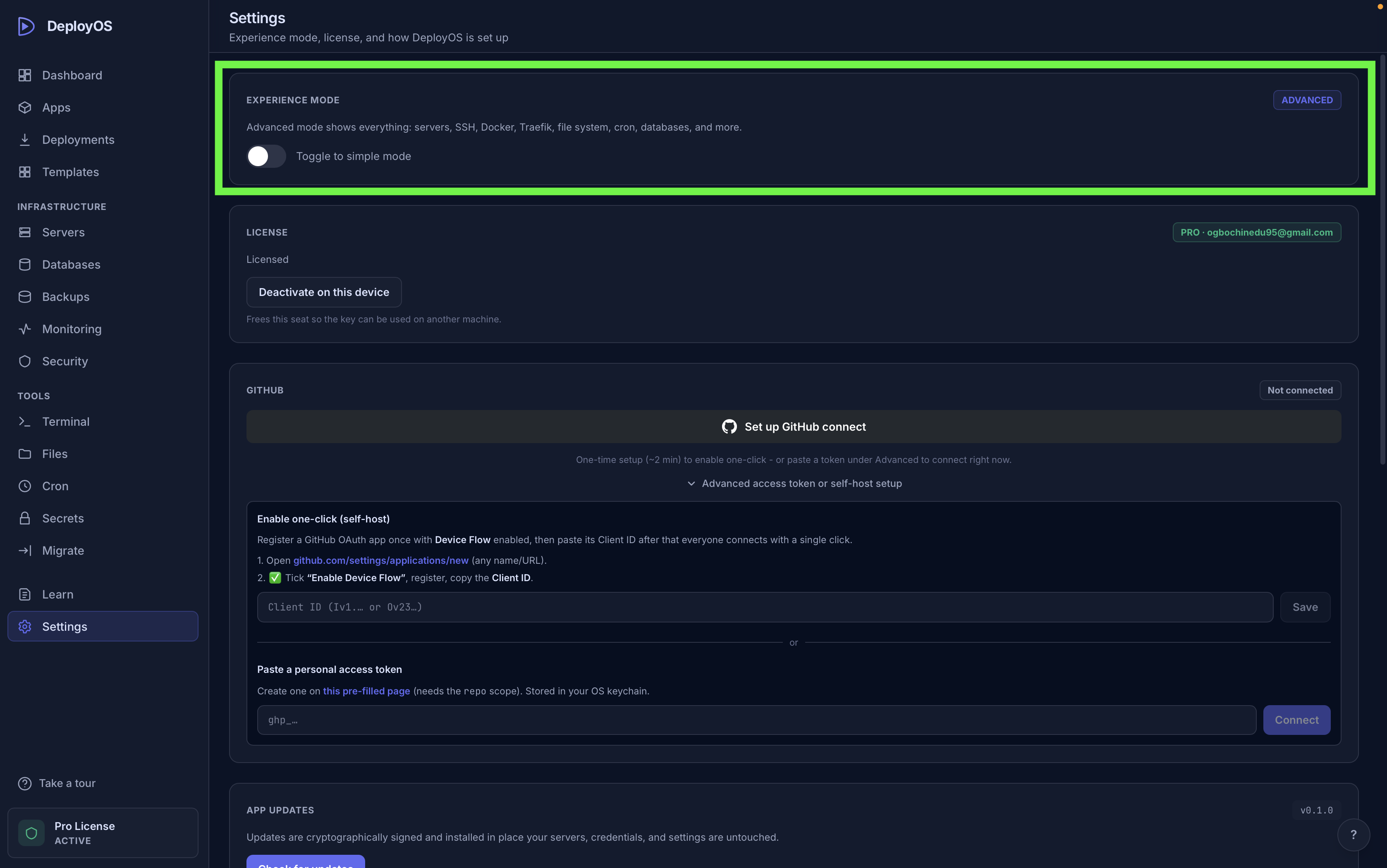Image resolution: width=1387 pixels, height=868 pixels.
Task: Open Cron tool
Action: click(103, 486)
